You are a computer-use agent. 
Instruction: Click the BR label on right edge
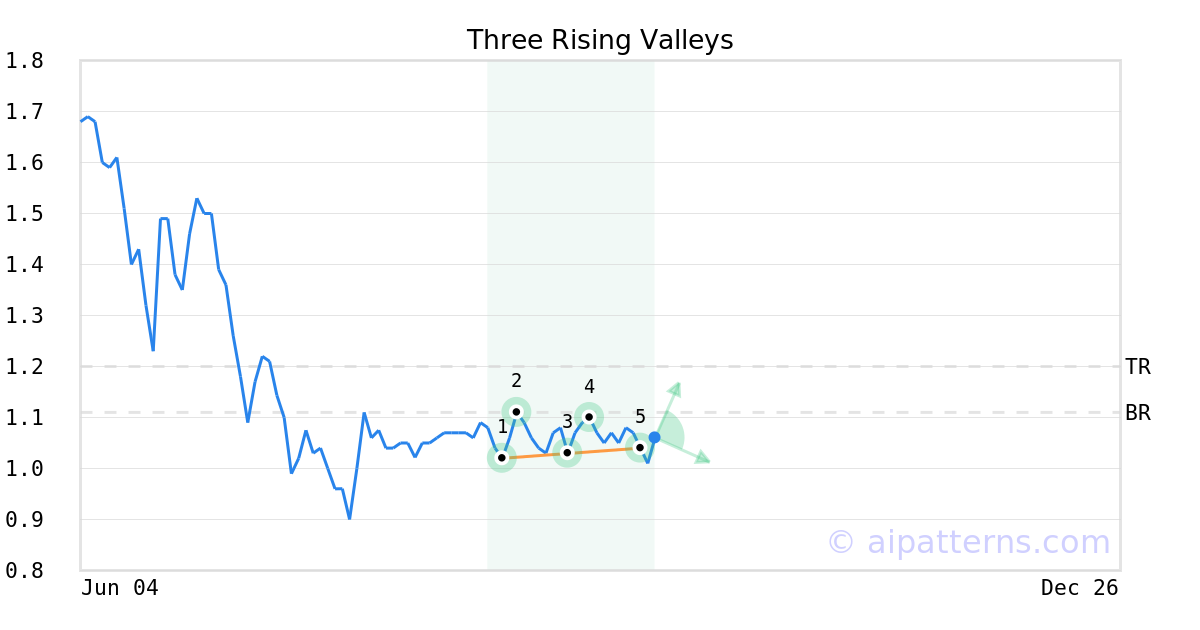(1138, 413)
